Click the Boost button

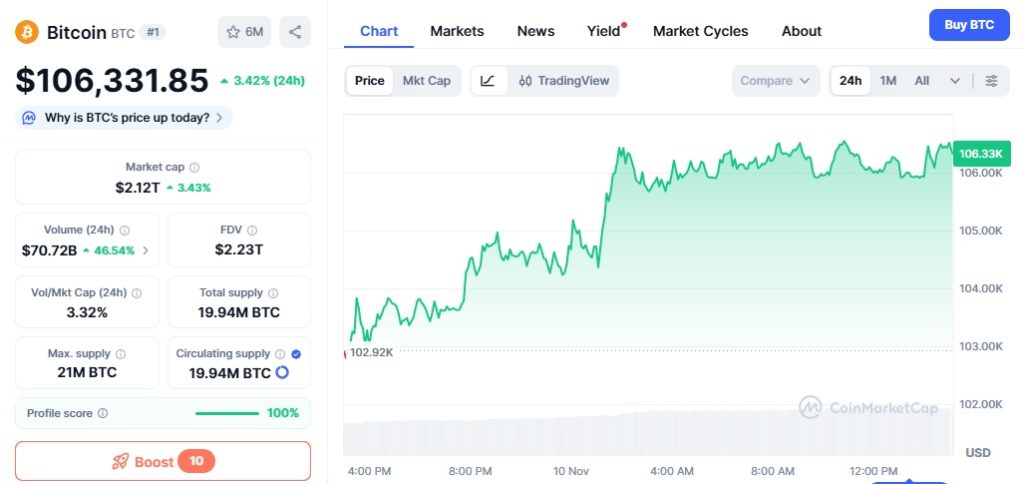pyautogui.click(x=163, y=462)
